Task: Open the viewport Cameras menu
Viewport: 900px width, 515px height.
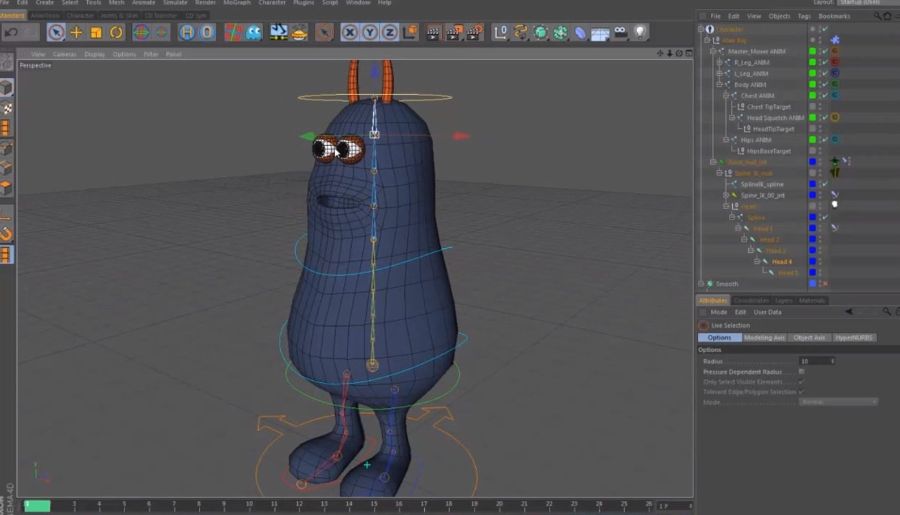Action: click(64, 54)
